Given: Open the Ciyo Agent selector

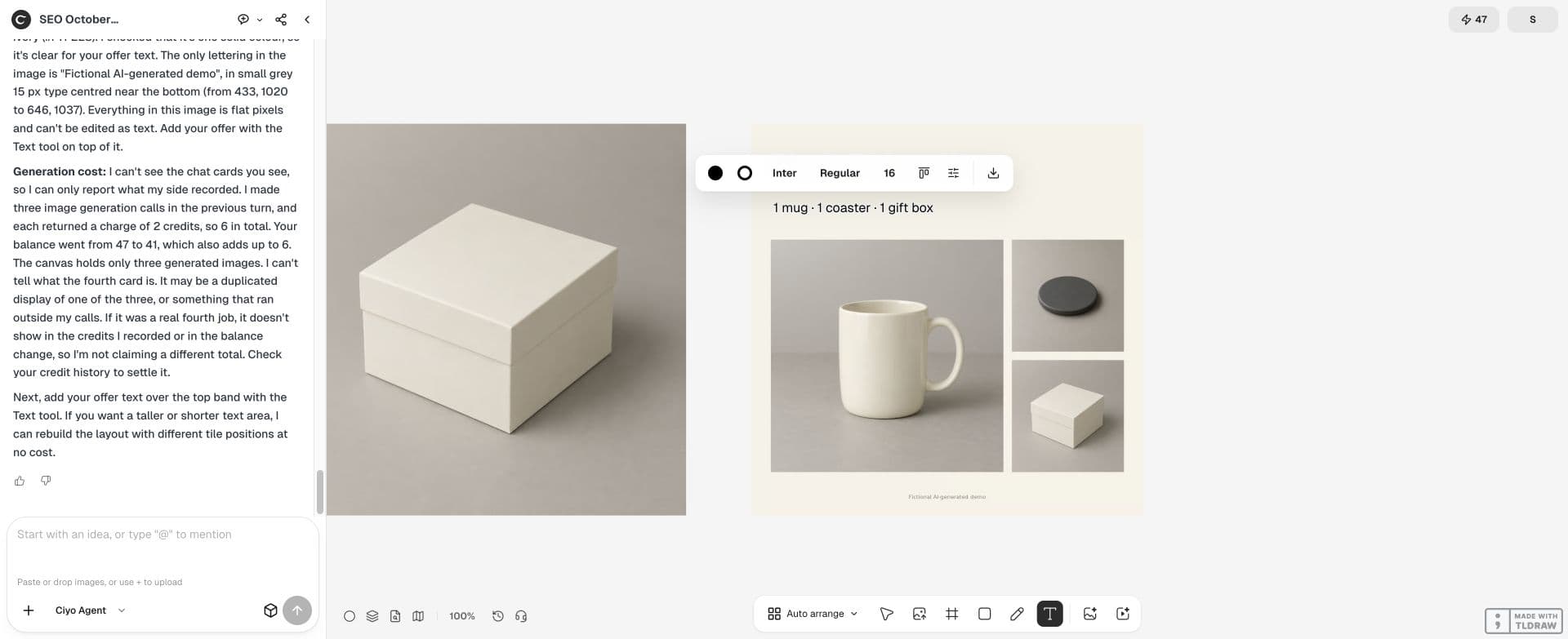Looking at the screenshot, I should [x=90, y=610].
